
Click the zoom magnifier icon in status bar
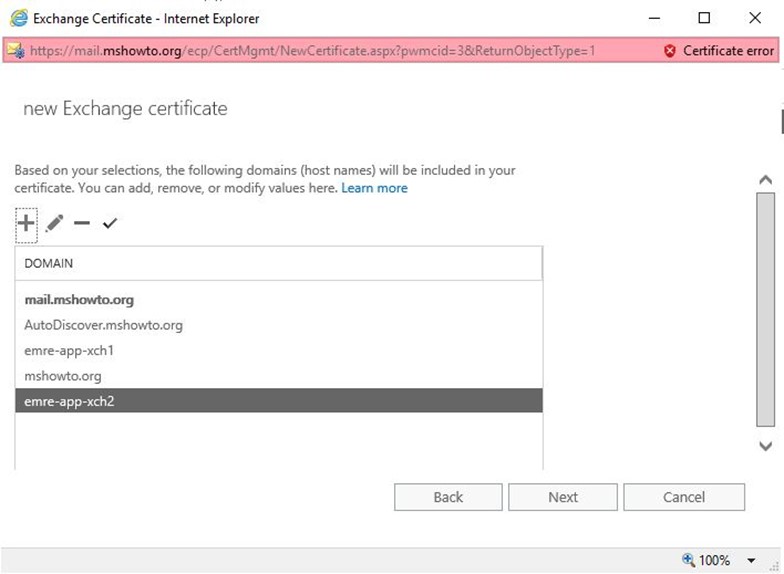pos(688,560)
